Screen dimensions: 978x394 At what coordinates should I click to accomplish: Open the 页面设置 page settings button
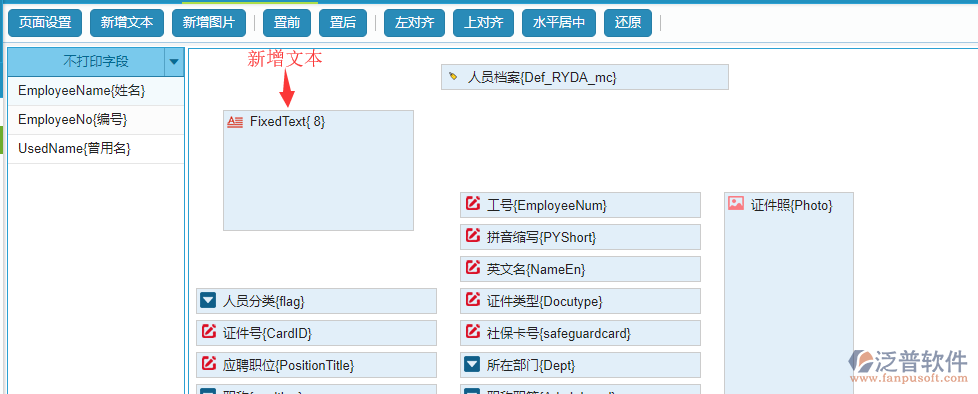[x=45, y=23]
